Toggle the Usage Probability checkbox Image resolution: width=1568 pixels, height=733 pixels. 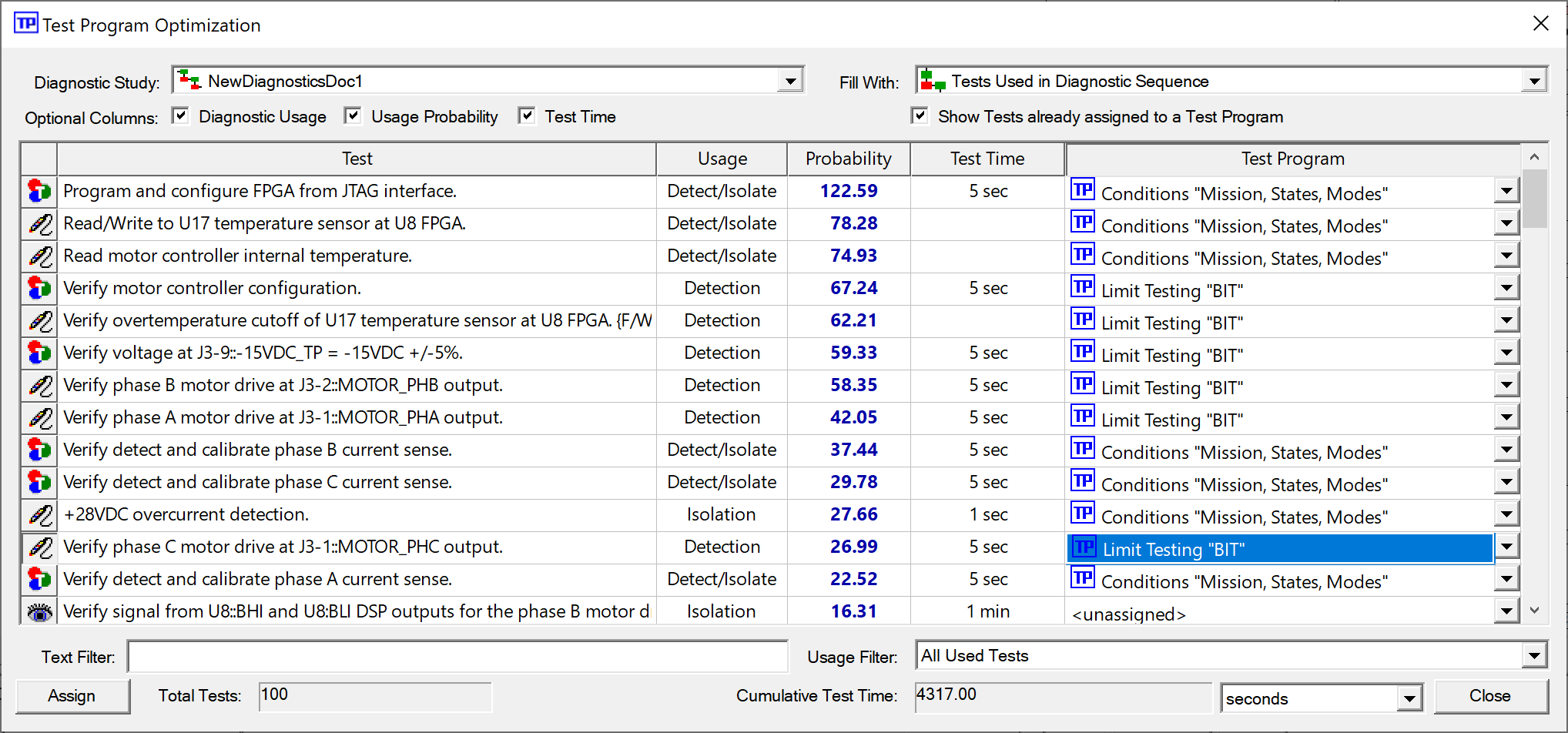coord(353,116)
